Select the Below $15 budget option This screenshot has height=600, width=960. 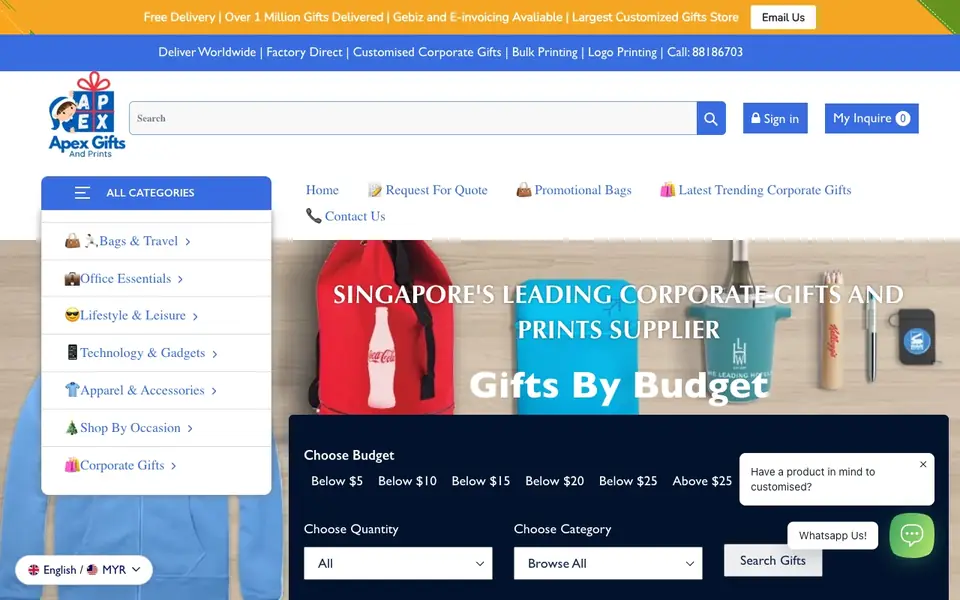(481, 481)
